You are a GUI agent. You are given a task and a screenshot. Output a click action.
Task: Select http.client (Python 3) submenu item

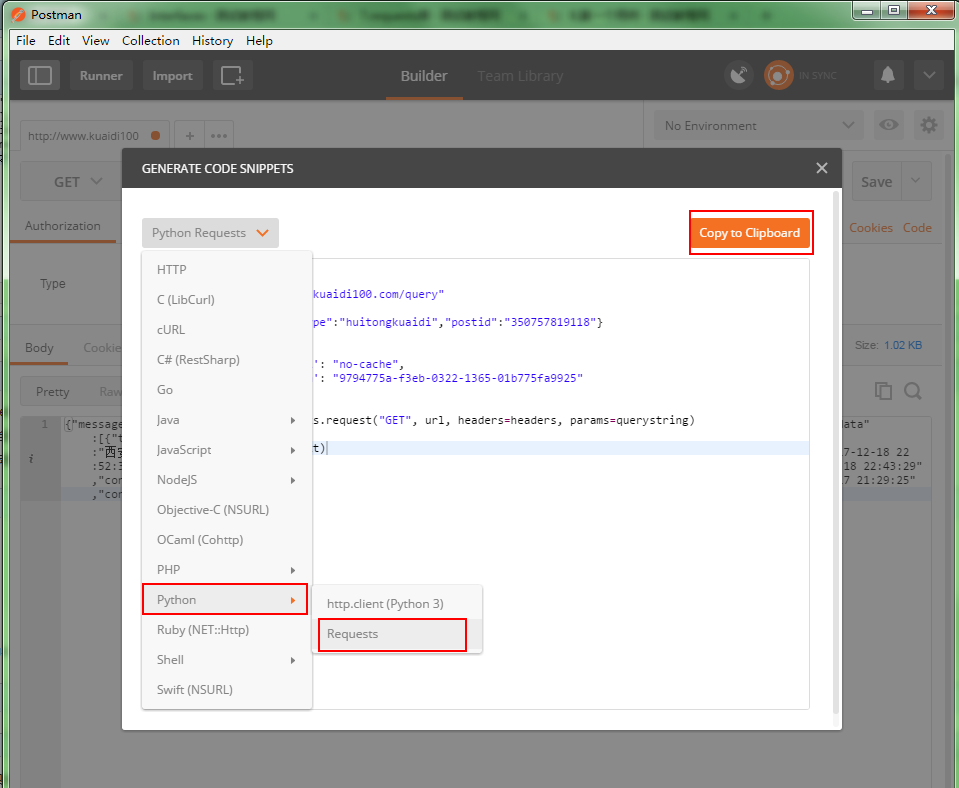pyautogui.click(x=397, y=604)
